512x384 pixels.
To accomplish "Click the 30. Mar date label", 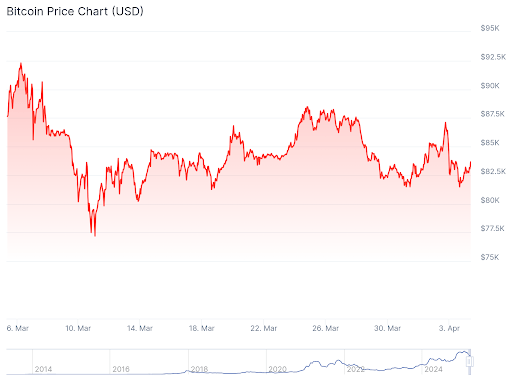I will tap(387, 328).
